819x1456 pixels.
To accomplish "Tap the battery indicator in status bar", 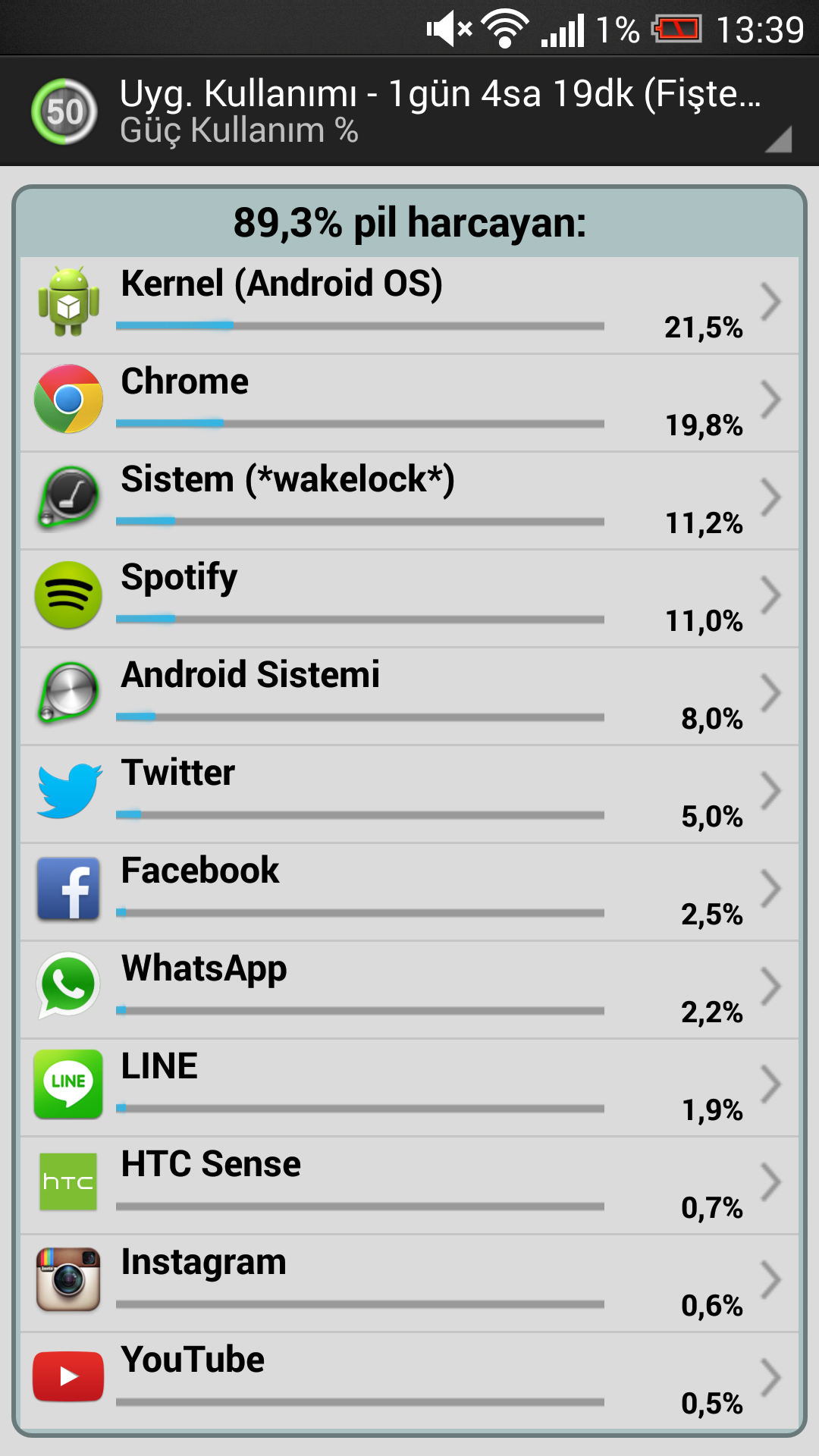I will 676,30.
